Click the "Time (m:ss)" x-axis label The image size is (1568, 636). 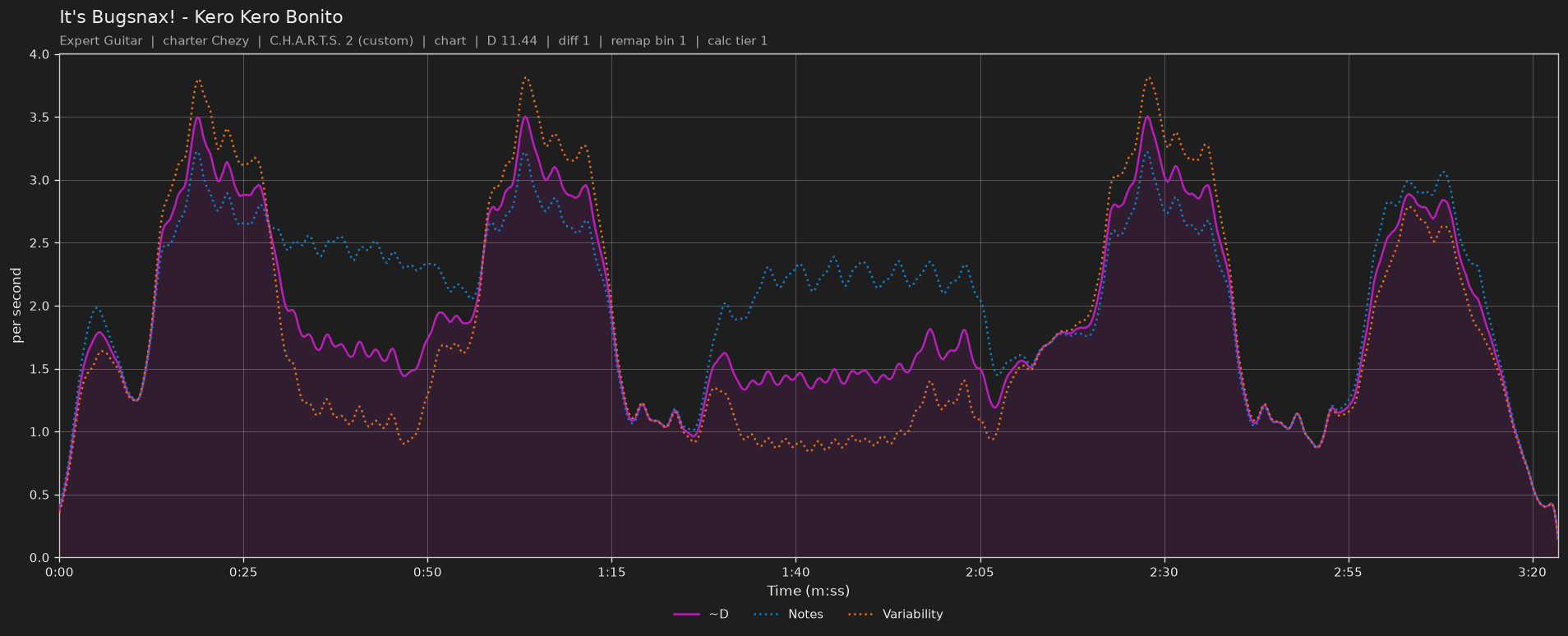click(x=809, y=591)
